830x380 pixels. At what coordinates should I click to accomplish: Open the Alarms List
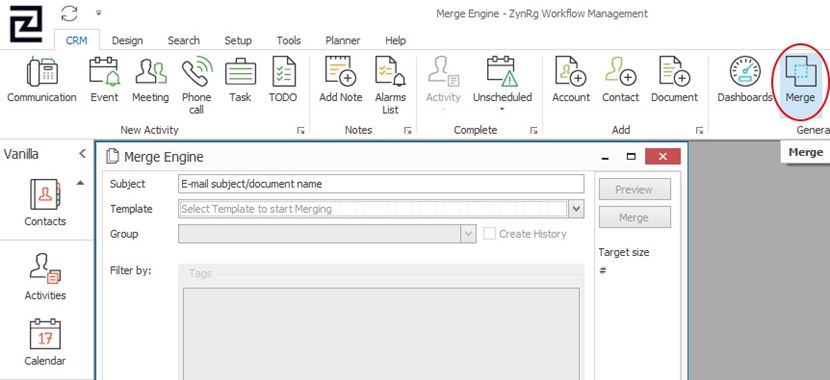click(390, 86)
